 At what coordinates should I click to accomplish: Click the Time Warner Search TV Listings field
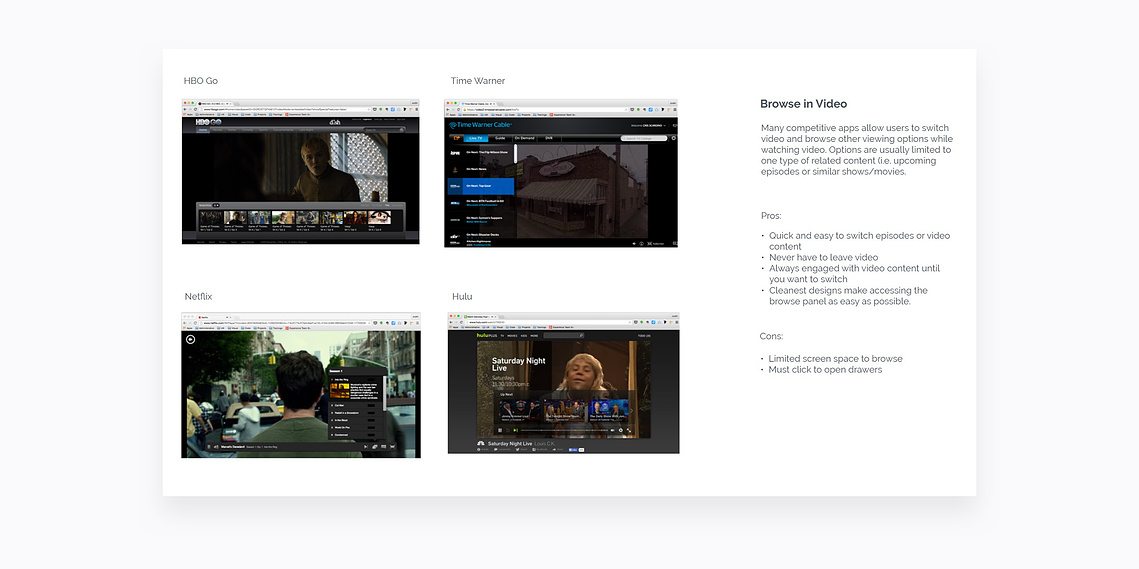644,138
